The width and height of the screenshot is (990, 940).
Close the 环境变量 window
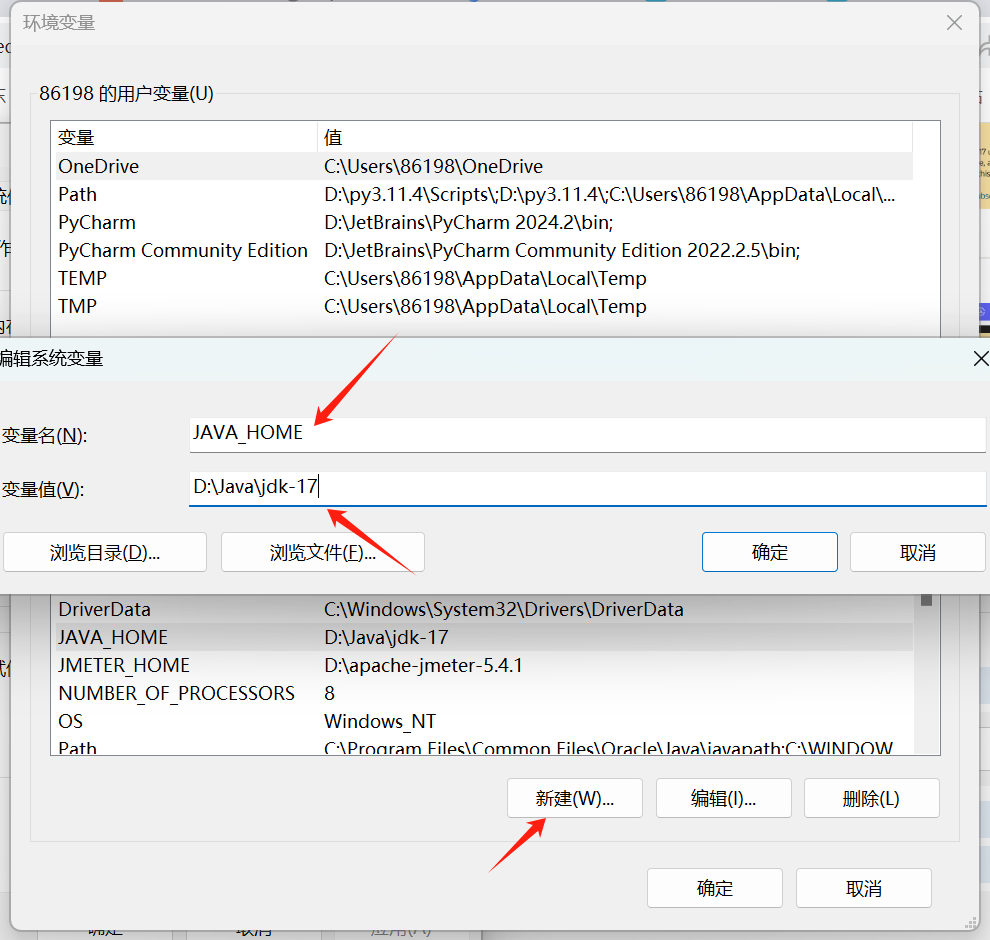click(x=954, y=23)
